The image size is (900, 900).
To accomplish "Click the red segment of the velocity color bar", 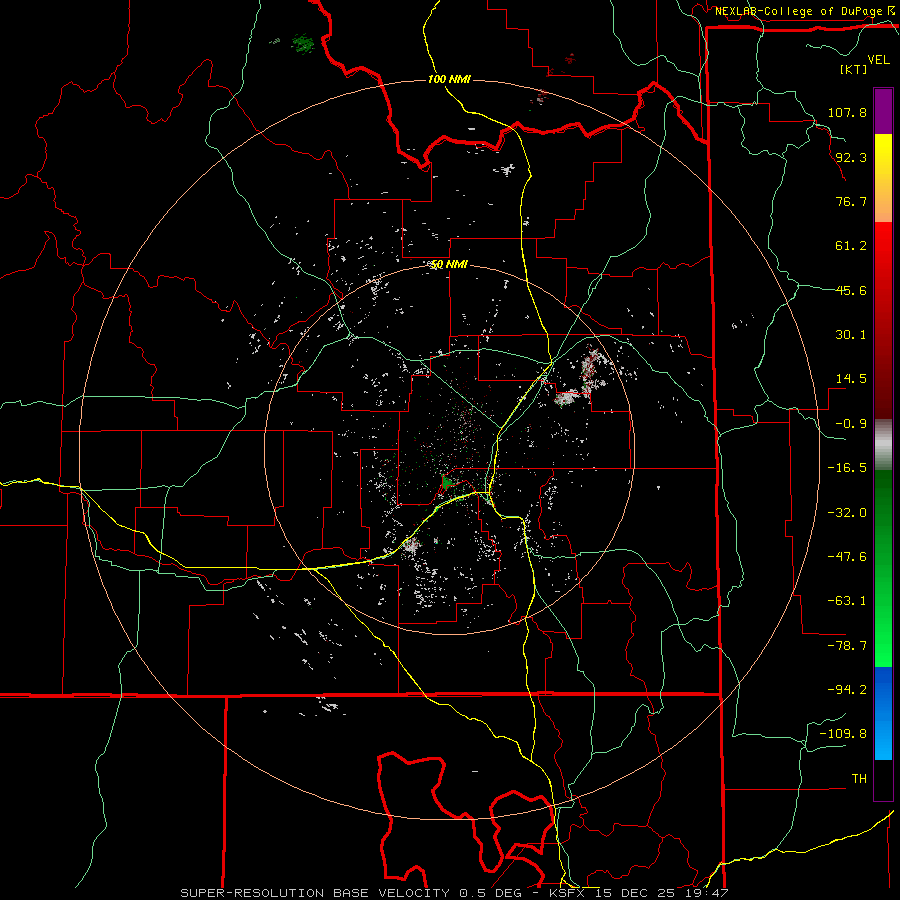I will [883, 320].
